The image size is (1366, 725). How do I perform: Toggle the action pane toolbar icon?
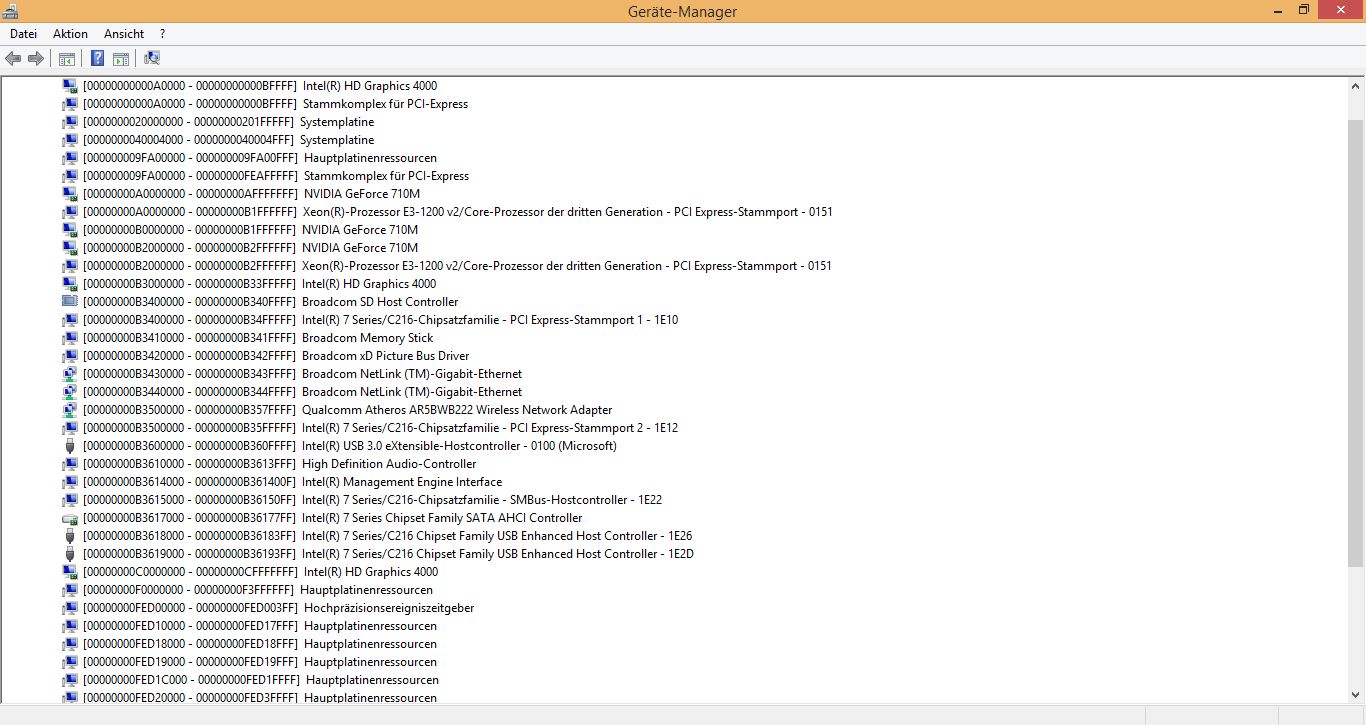click(121, 59)
